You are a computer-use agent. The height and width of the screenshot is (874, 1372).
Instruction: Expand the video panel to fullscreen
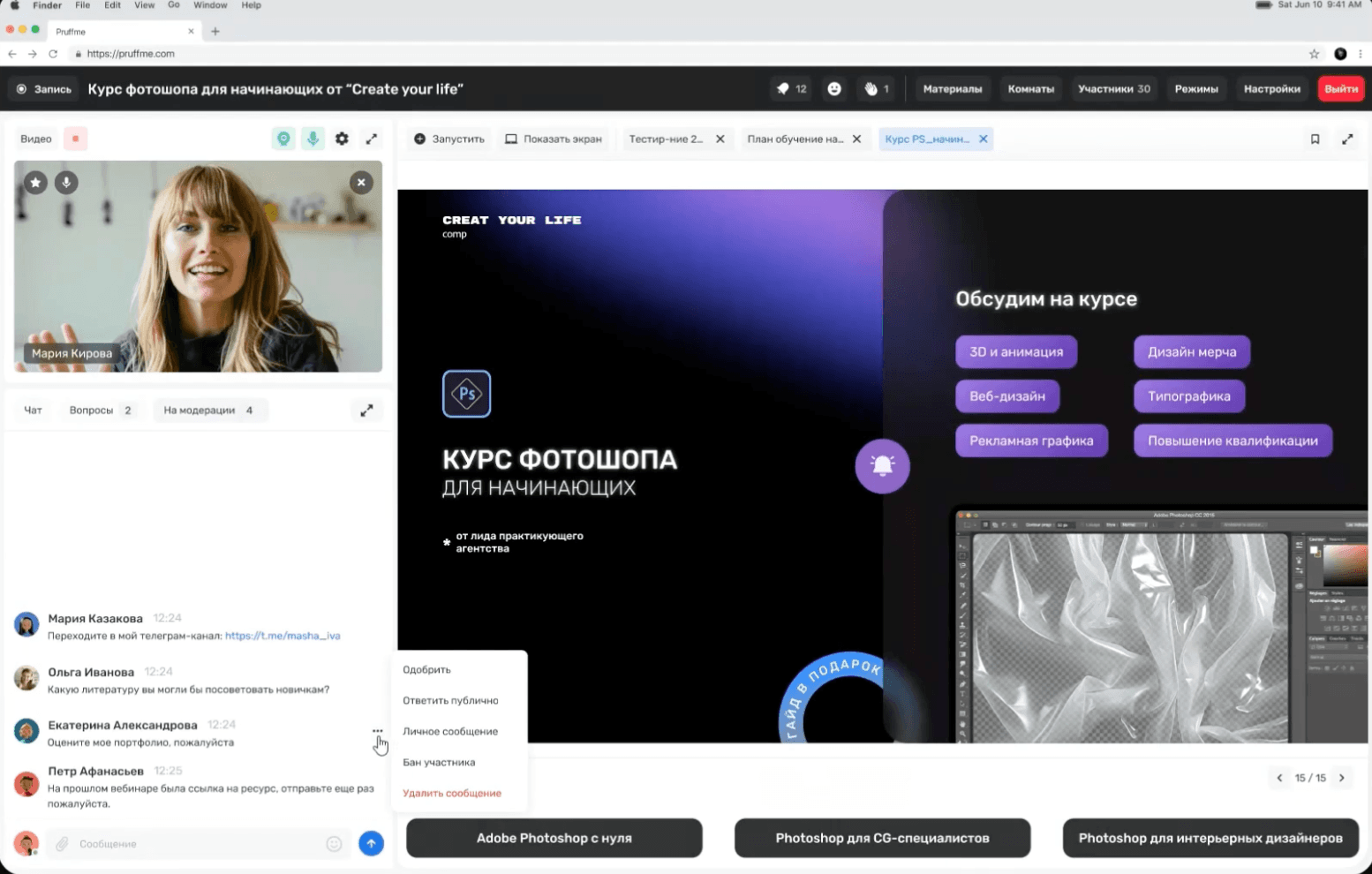[372, 139]
